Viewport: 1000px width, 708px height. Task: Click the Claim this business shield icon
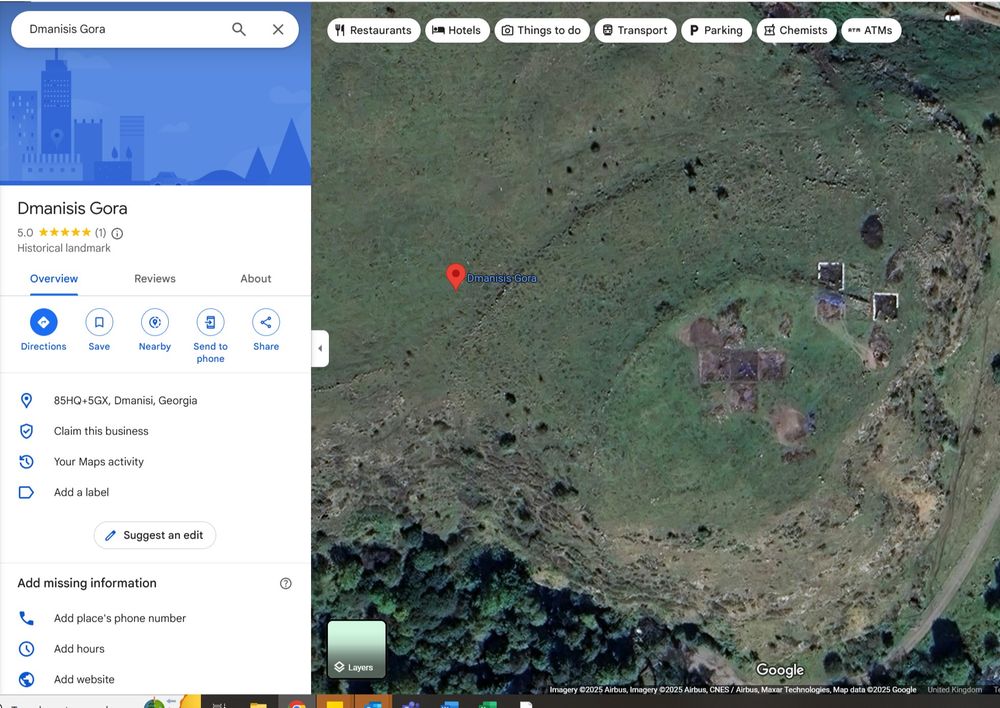(x=26, y=431)
